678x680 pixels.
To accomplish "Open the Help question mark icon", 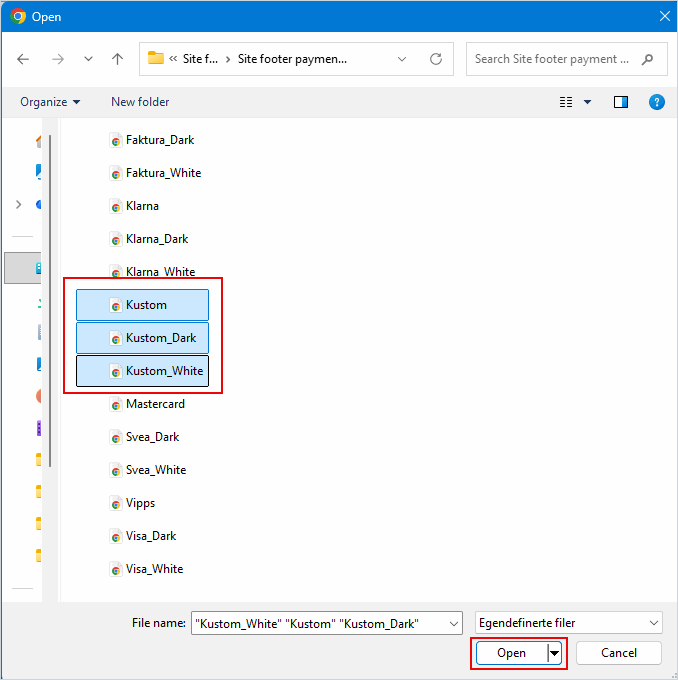I will pos(657,102).
